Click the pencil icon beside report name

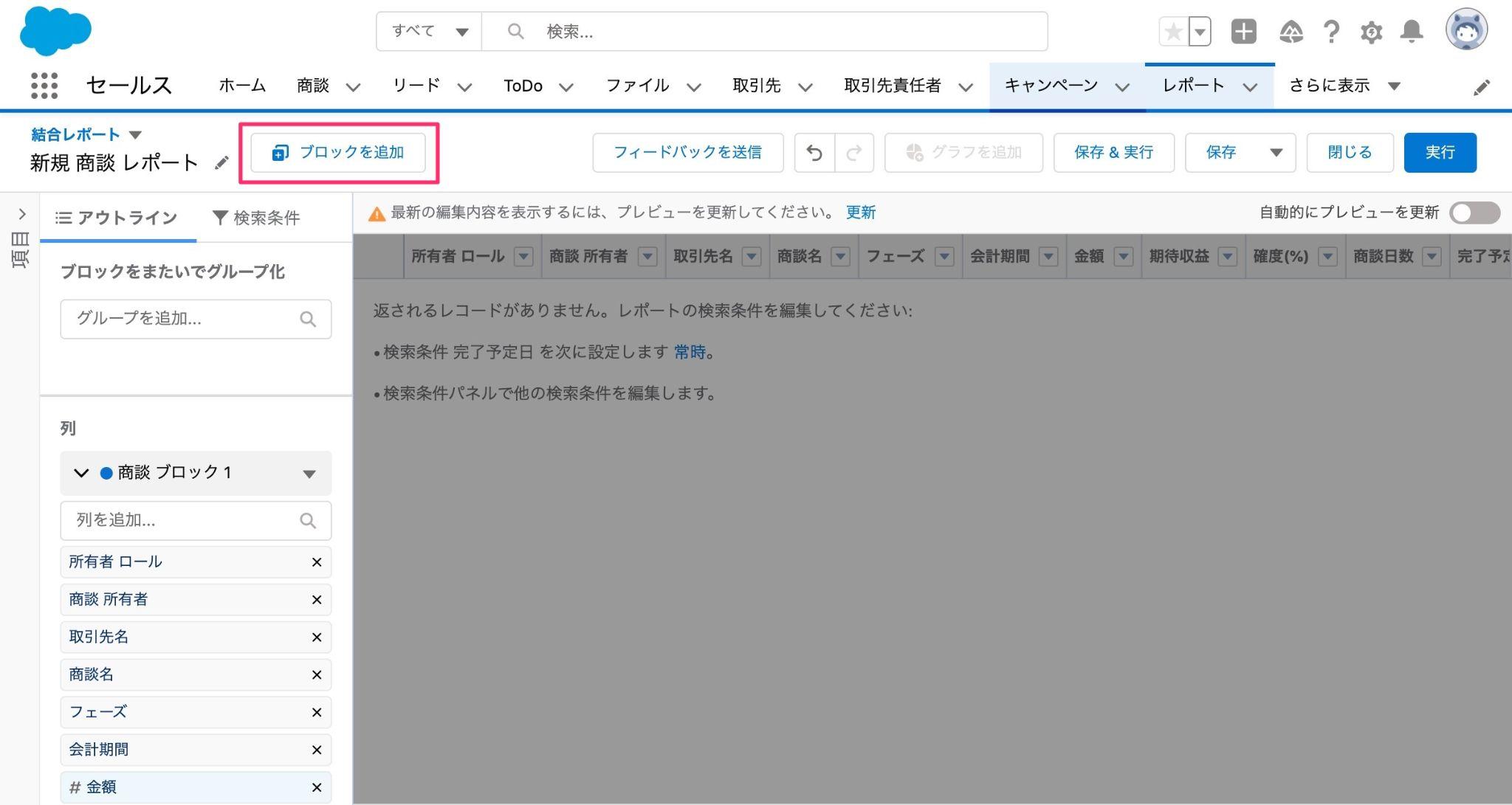221,163
